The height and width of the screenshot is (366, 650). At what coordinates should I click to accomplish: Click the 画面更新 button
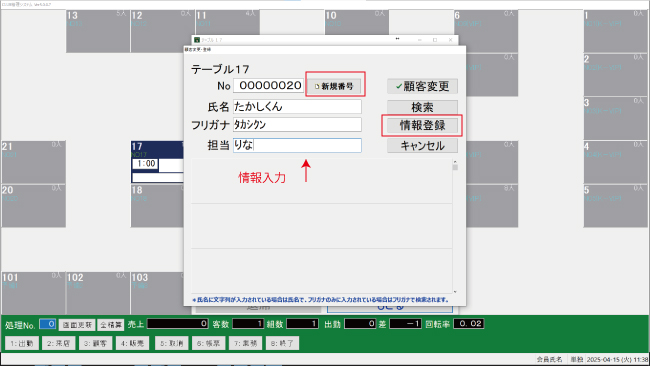(x=77, y=325)
